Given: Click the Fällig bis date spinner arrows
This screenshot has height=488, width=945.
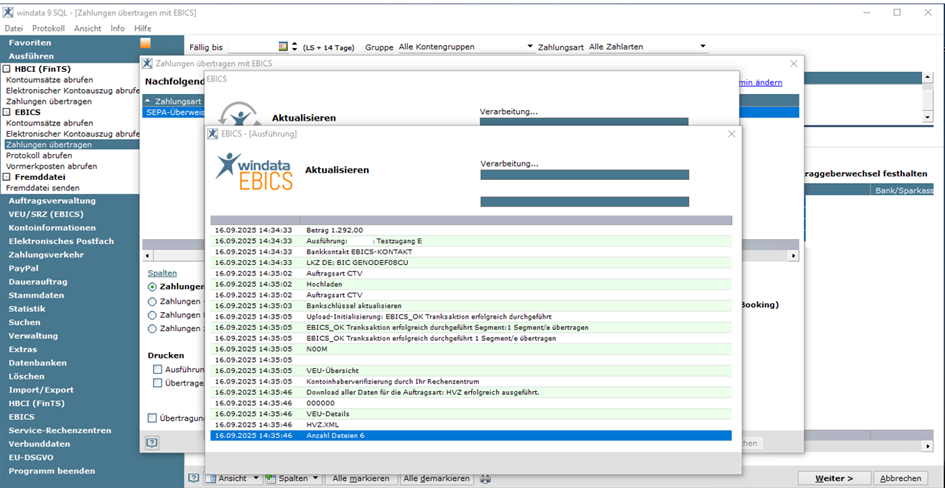Looking at the screenshot, I should click(295, 47).
